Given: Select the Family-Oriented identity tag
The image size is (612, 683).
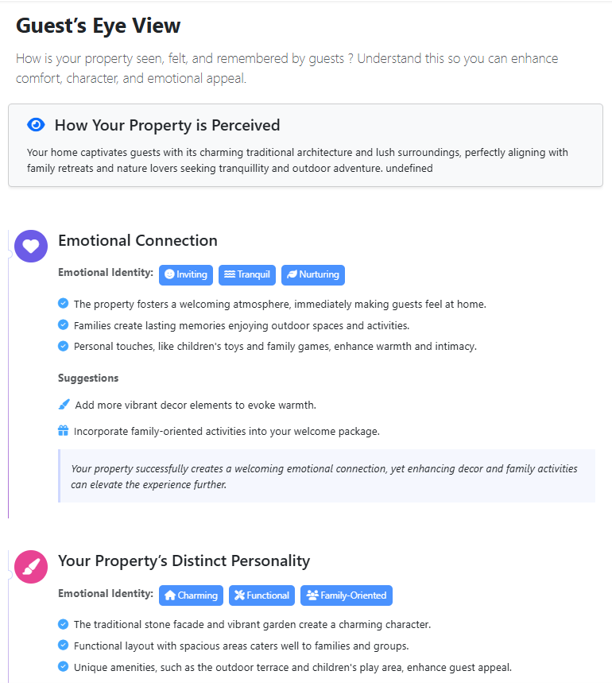Looking at the screenshot, I should click(x=346, y=595).
